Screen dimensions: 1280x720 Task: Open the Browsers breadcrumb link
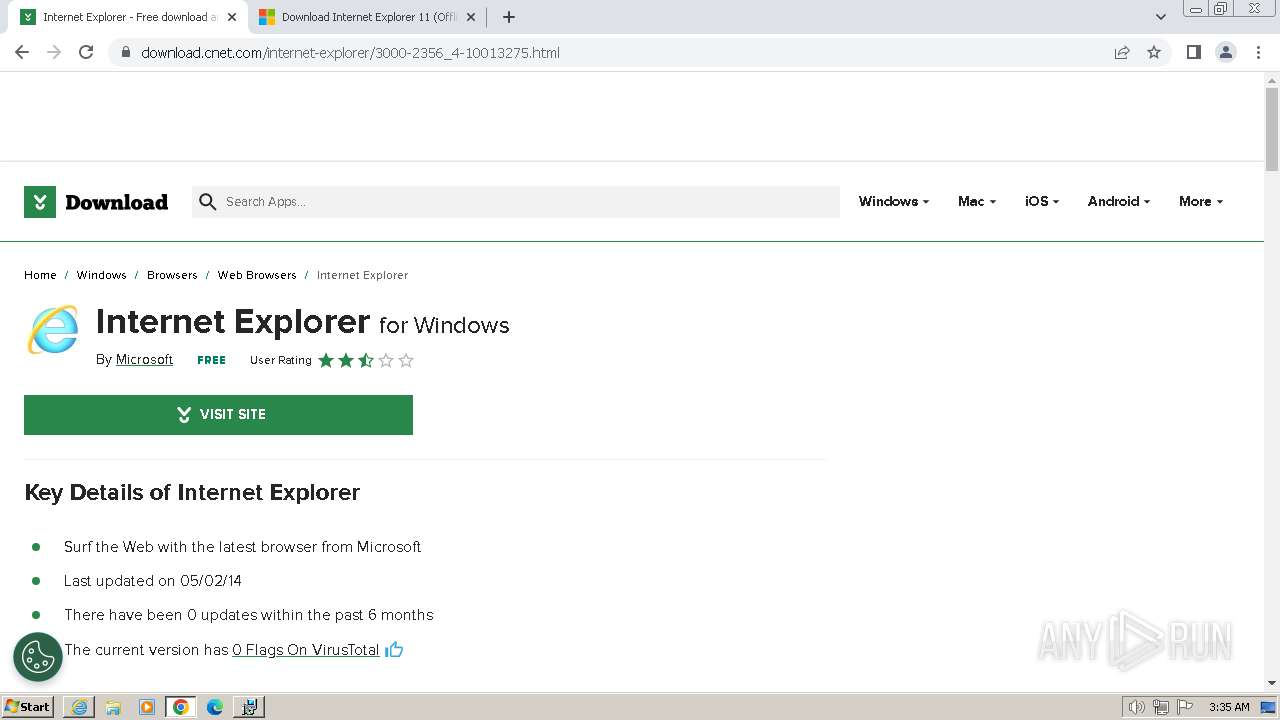click(x=172, y=275)
